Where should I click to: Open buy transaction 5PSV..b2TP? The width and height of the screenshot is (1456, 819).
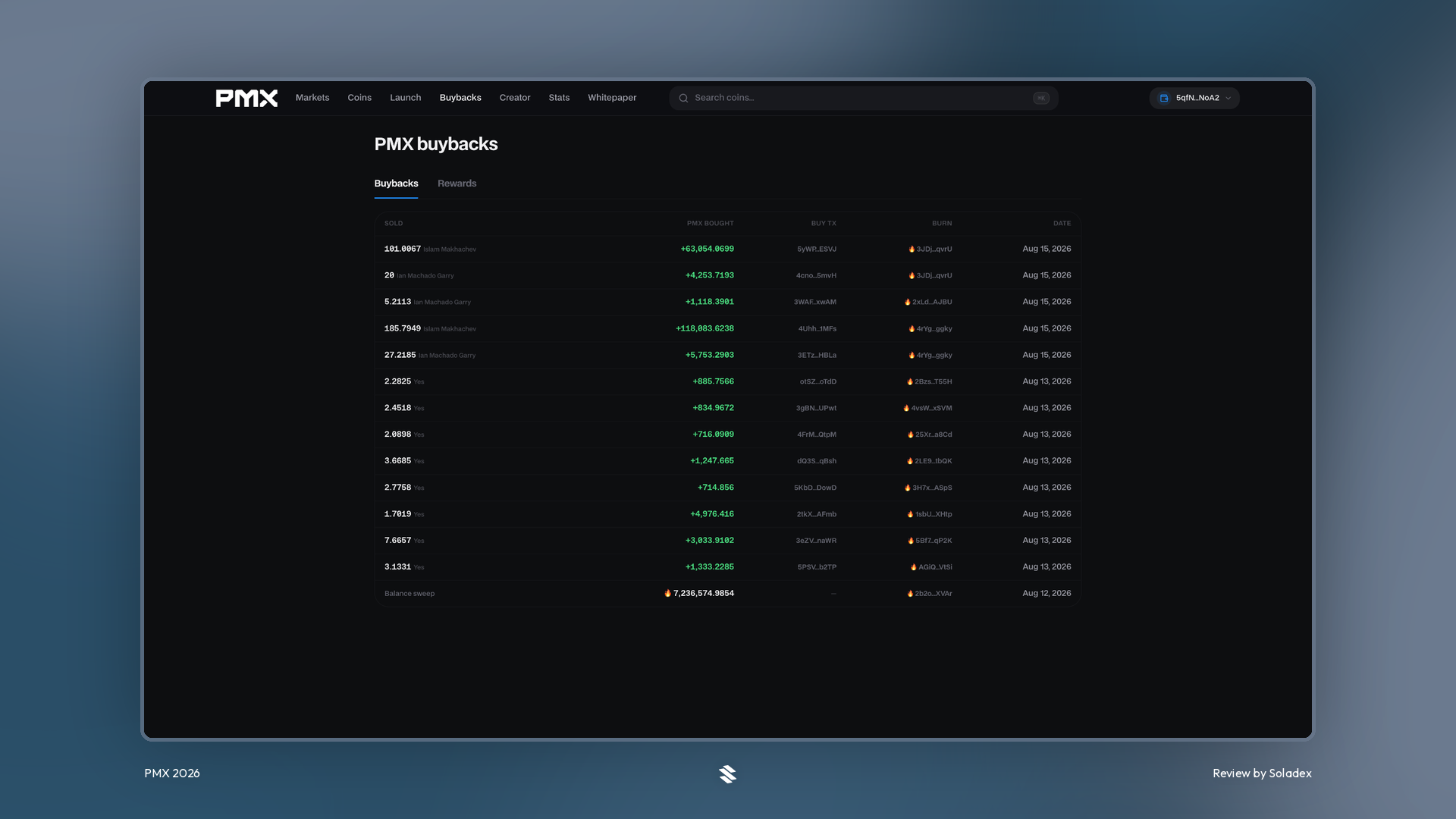pyautogui.click(x=817, y=567)
